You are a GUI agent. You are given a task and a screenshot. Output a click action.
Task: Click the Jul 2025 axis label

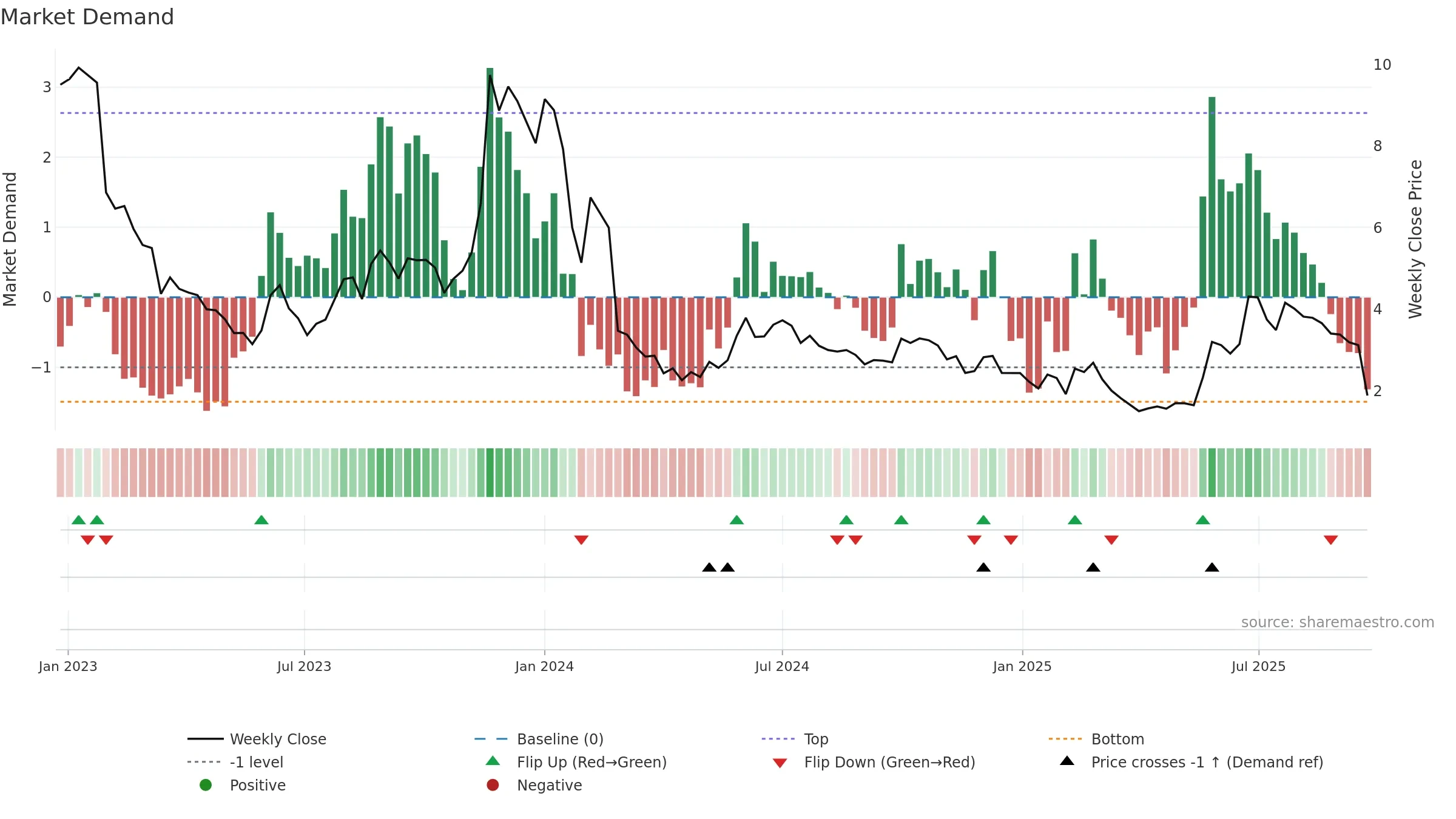pos(1258,667)
